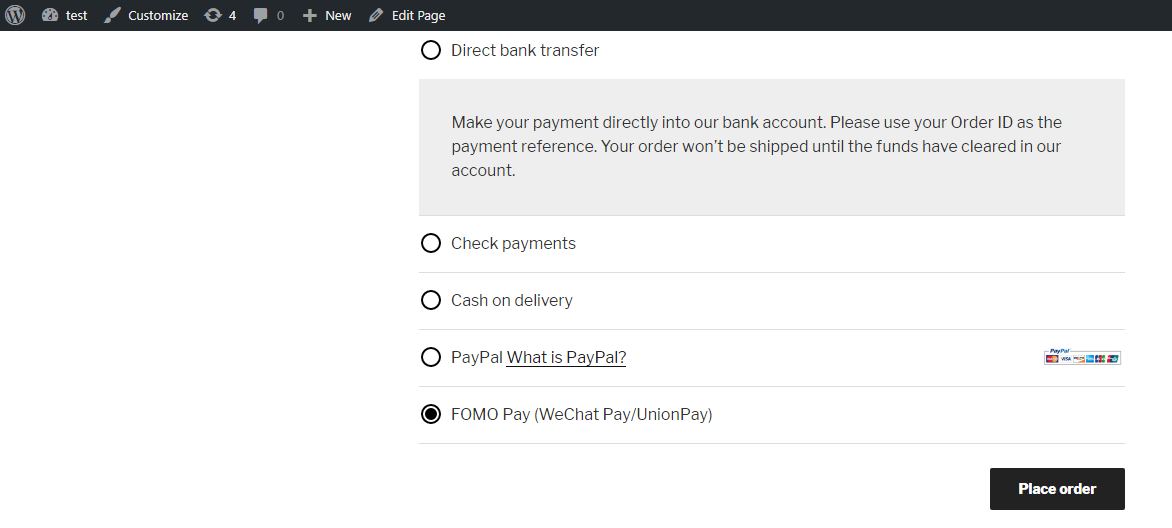The image size is (1172, 528).
Task: Open the site dashboard gauge icon
Action: coord(50,15)
